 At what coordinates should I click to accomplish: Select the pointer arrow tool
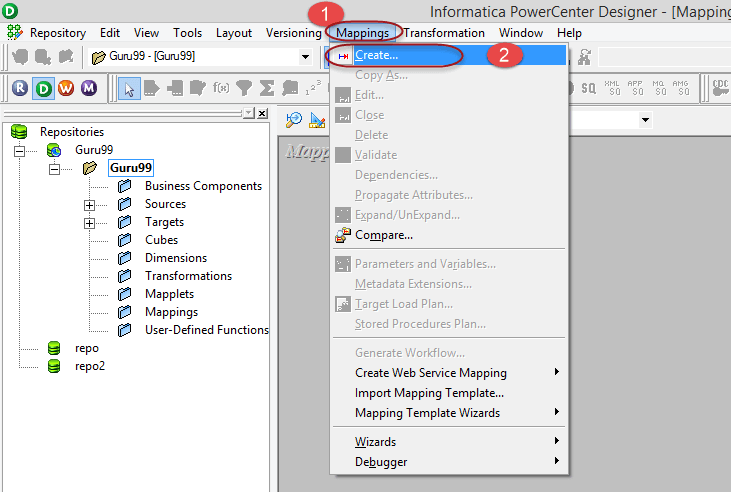click(x=129, y=88)
